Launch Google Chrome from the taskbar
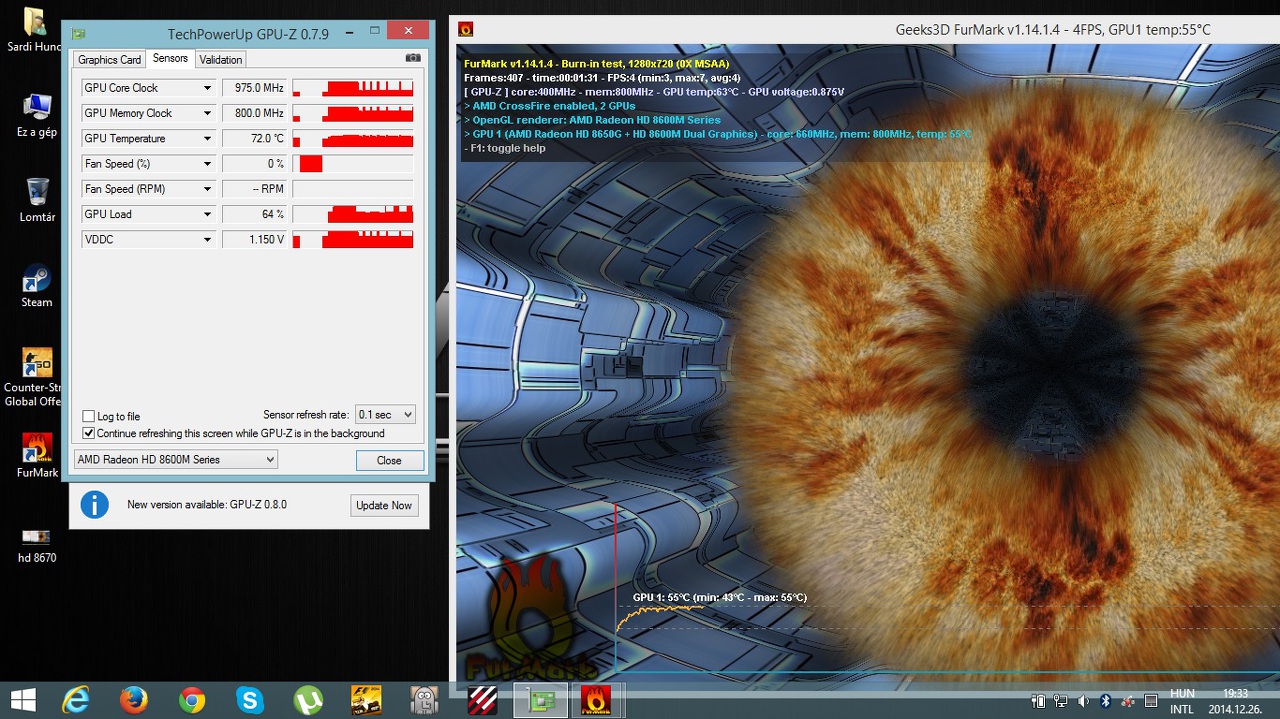This screenshot has width=1280, height=719. [192, 699]
